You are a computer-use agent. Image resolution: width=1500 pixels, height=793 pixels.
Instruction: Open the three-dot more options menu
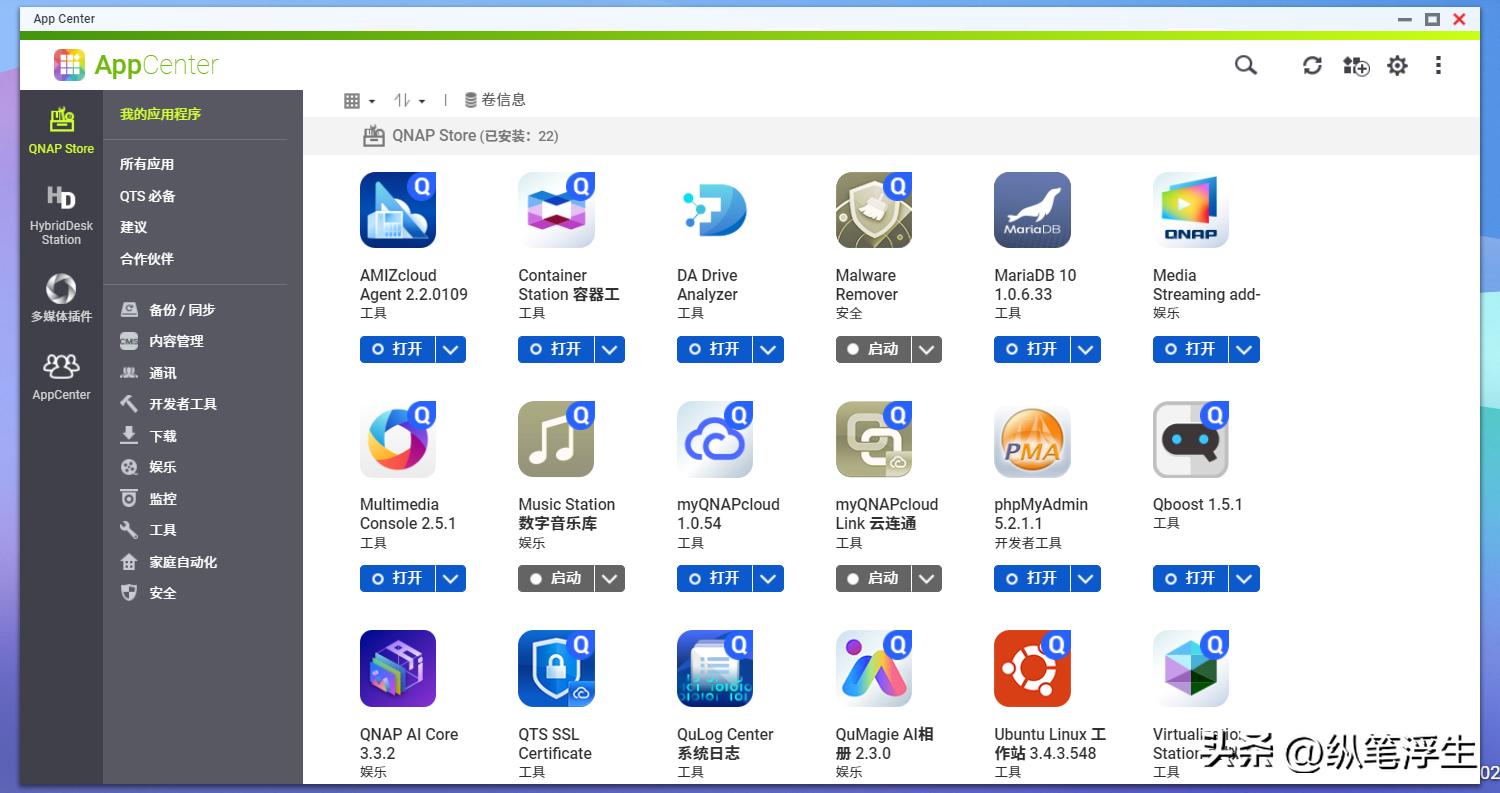(x=1438, y=65)
